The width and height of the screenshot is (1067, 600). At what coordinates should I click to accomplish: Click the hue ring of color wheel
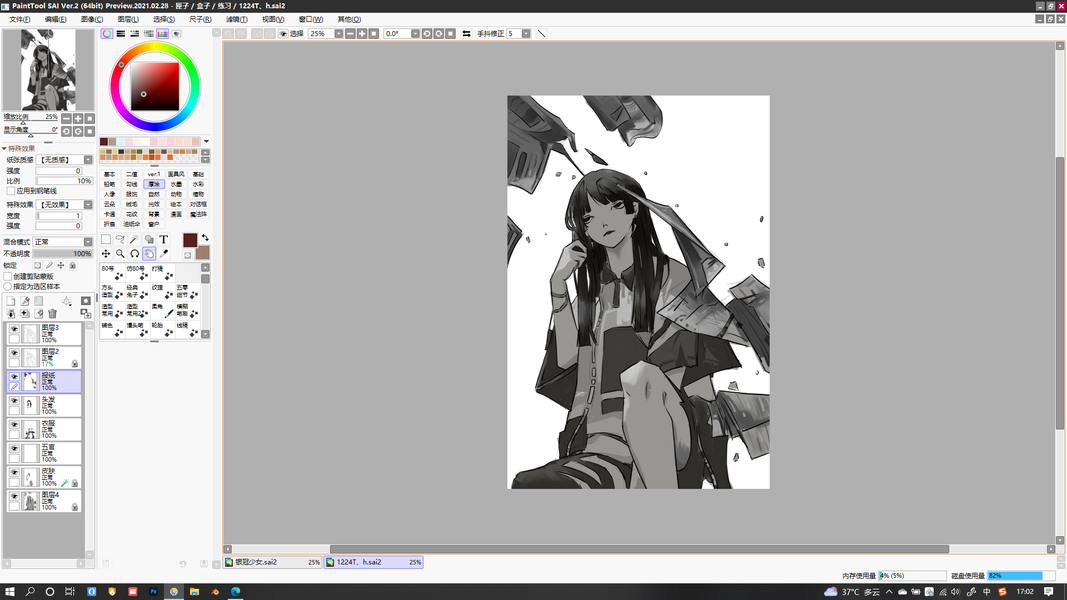coord(155,46)
